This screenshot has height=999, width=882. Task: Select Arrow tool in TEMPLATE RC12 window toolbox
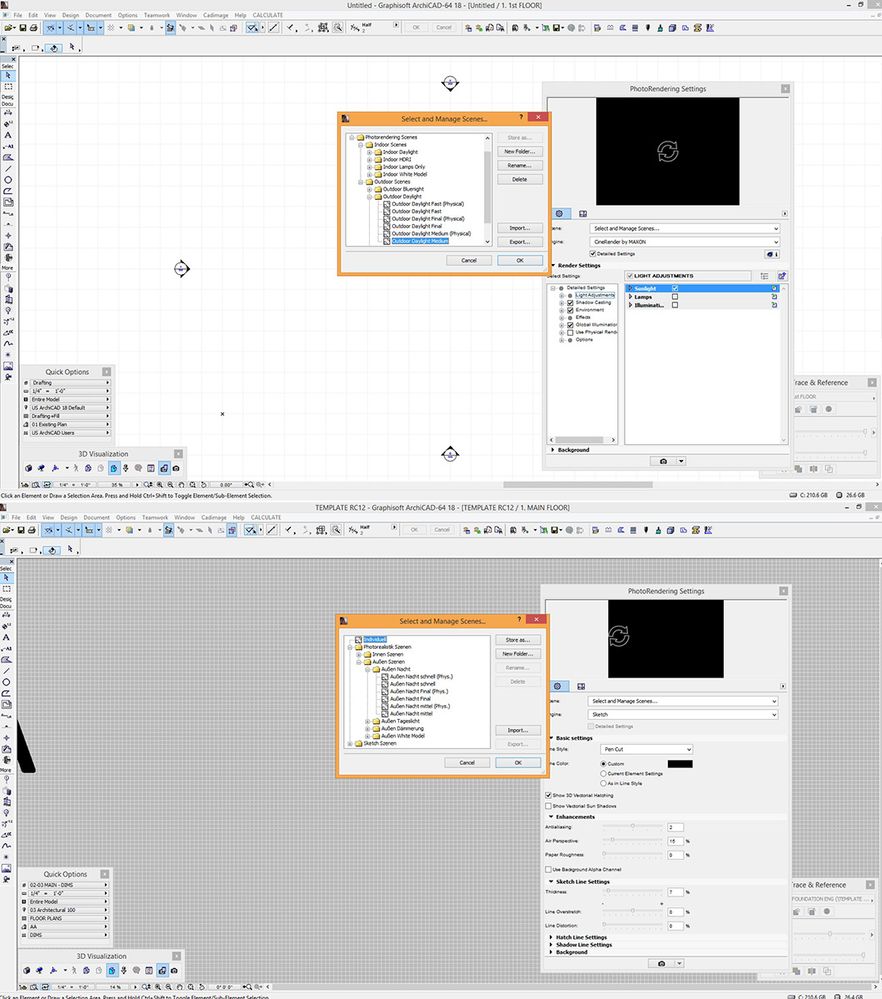coord(6,577)
